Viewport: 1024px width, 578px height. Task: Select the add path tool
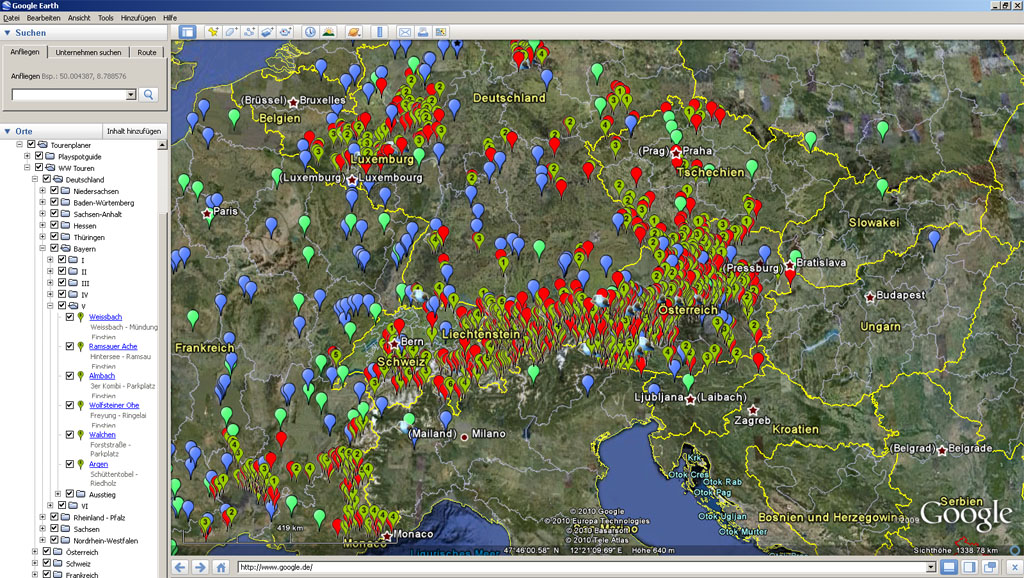(x=249, y=32)
